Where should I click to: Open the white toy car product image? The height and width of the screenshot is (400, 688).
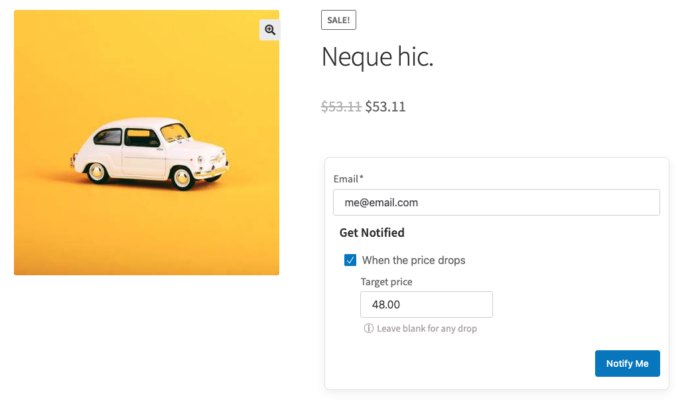(147, 143)
